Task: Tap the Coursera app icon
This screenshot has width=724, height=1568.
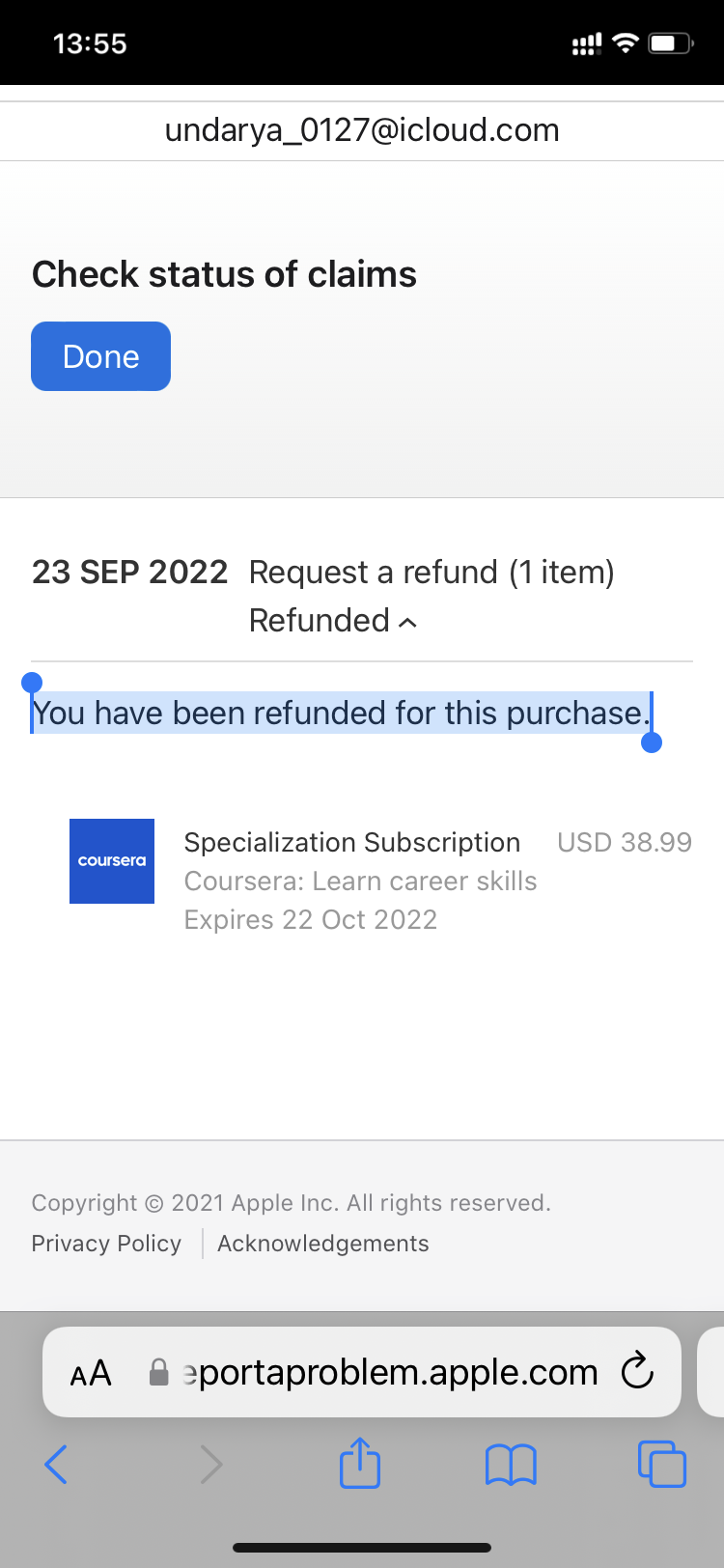Action: [112, 861]
